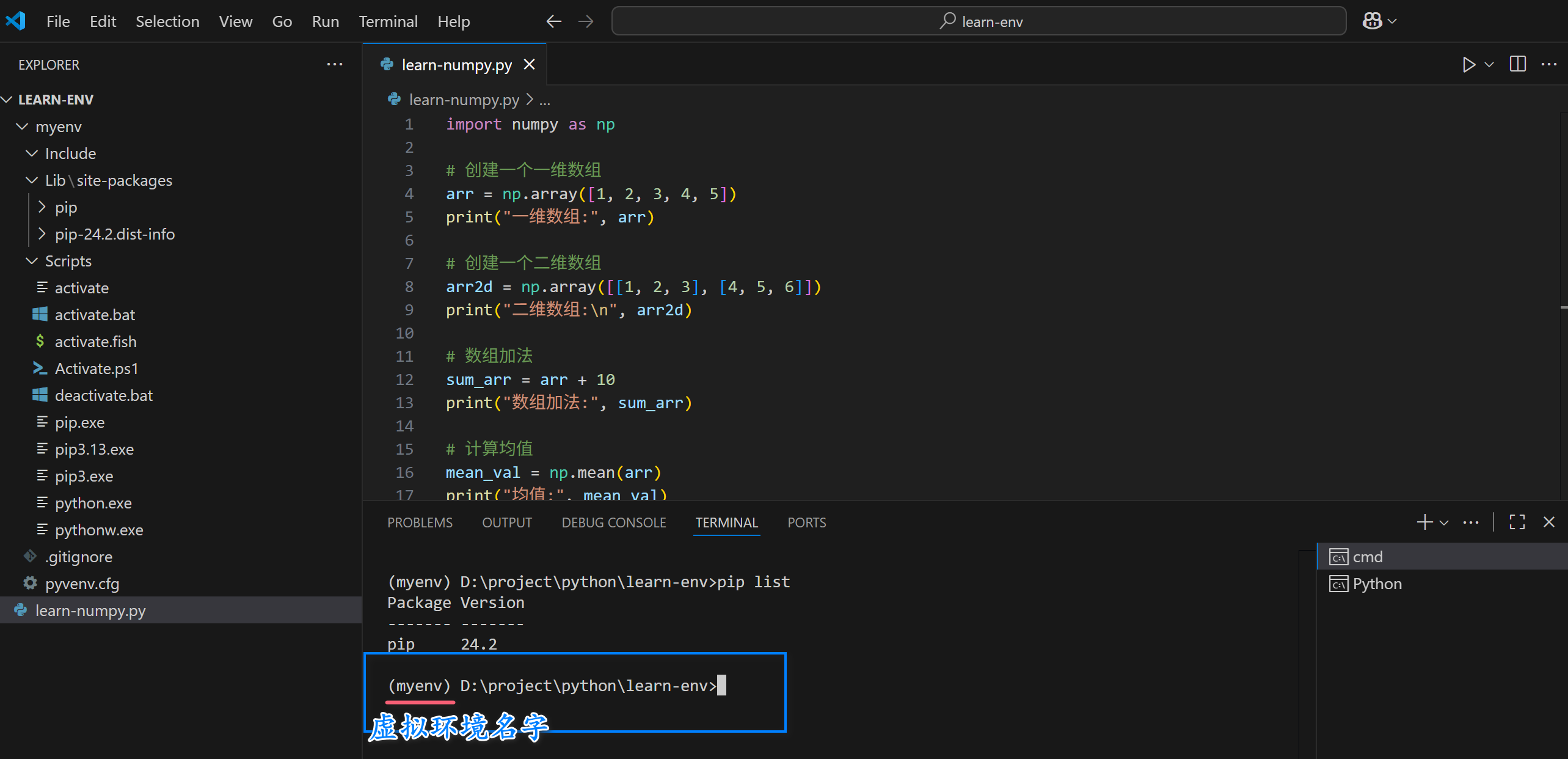Viewport: 1568px width, 759px height.
Task: Collapse the Include folder
Action: [181, 153]
